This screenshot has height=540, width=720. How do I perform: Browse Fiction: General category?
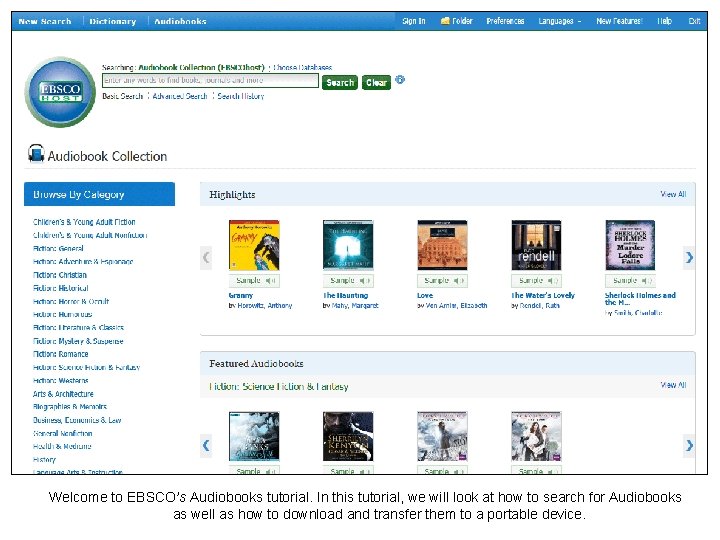pyautogui.click(x=58, y=248)
